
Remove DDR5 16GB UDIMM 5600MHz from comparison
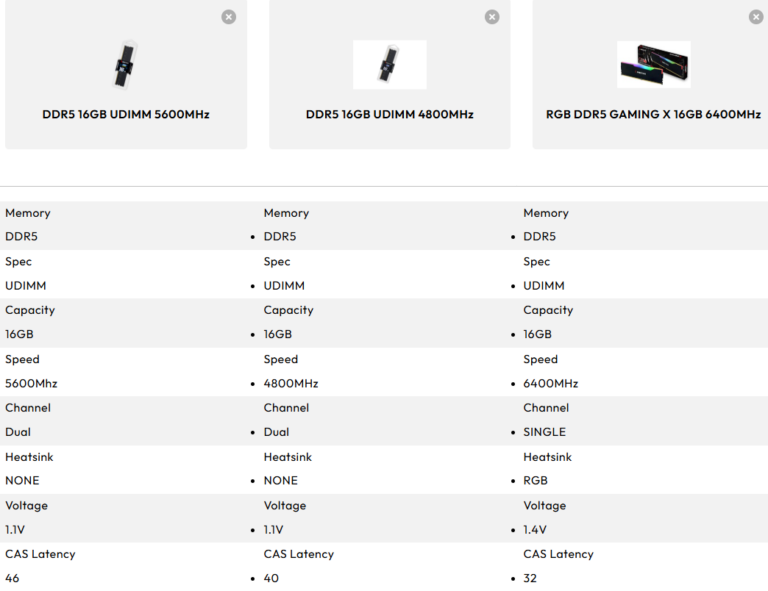point(229,17)
